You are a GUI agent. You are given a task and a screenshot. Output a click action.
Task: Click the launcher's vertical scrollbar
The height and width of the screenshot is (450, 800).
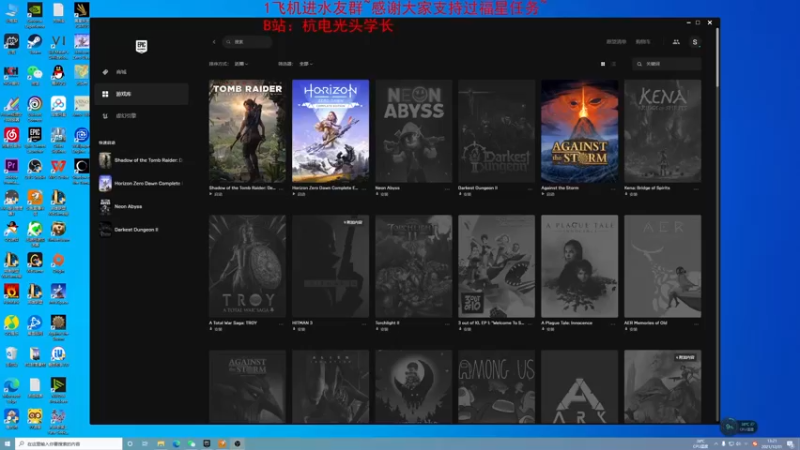click(x=717, y=57)
